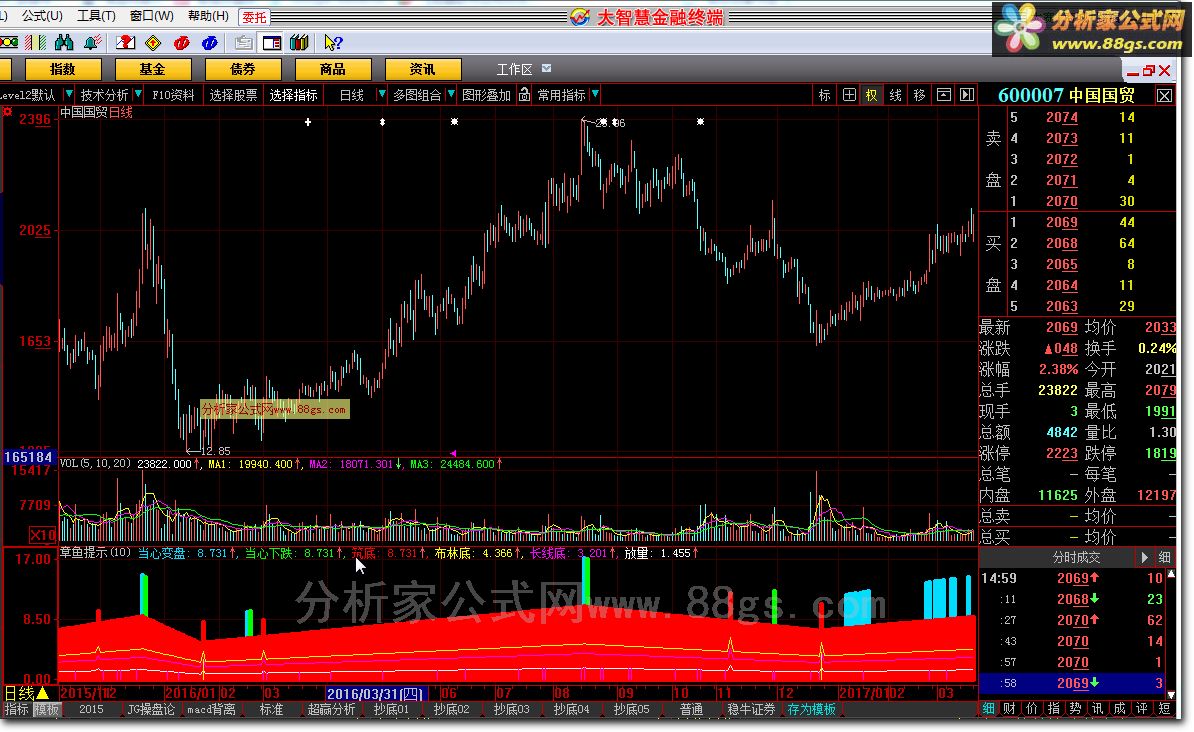Click the 14:59 trade row
1194x732 pixels.
1071,578
